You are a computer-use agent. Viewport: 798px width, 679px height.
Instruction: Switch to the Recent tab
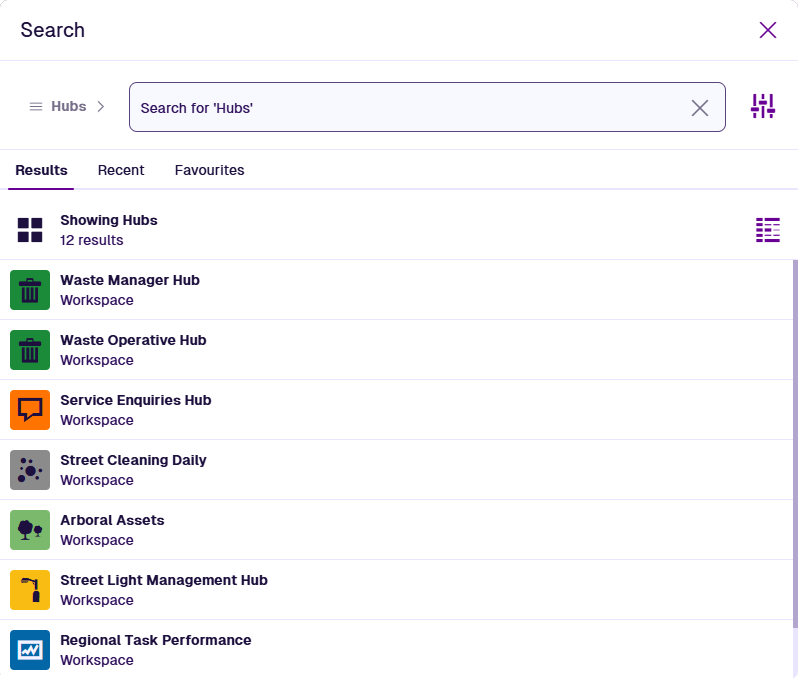pos(121,170)
